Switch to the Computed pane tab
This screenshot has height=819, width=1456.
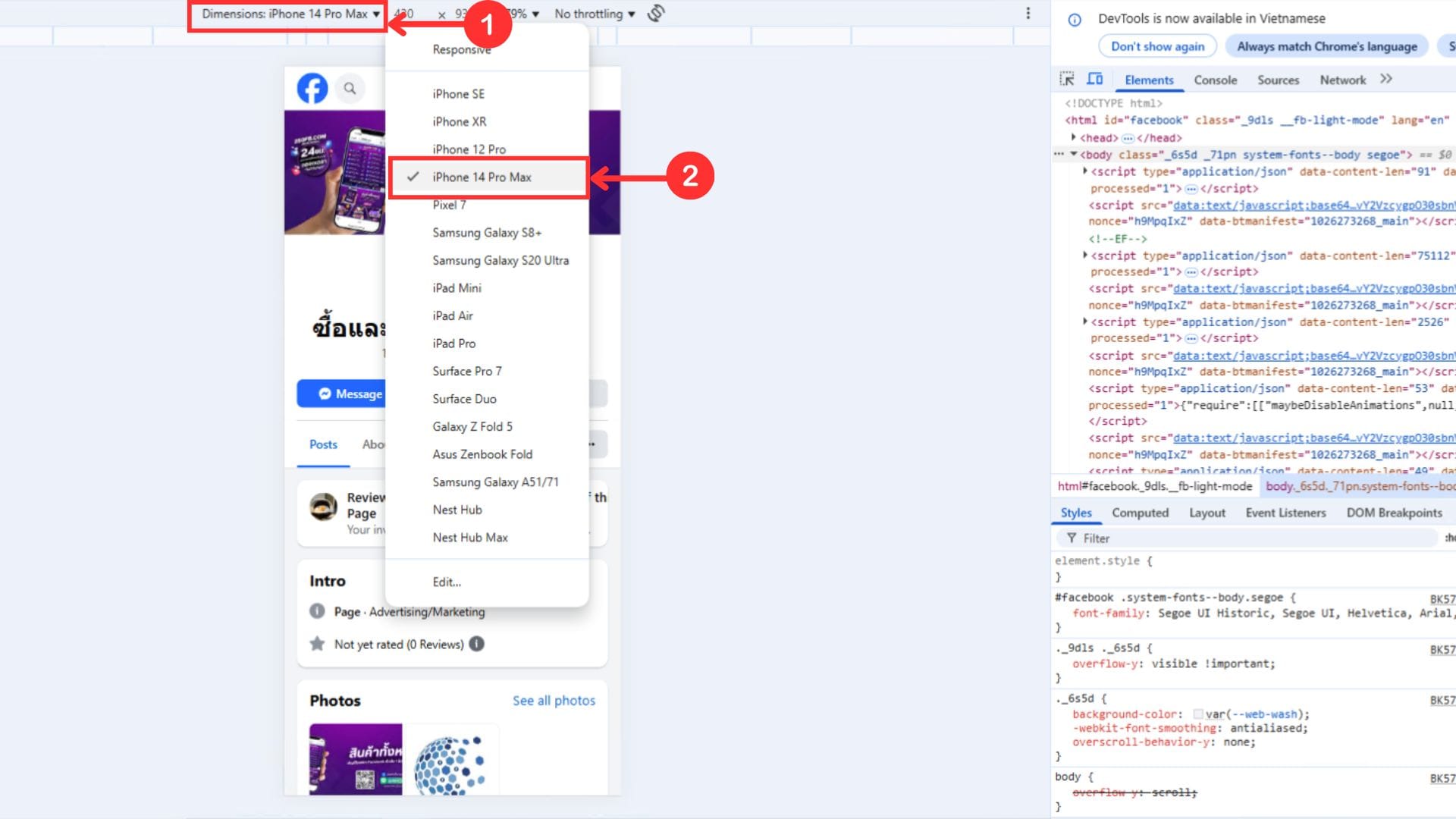(1140, 513)
